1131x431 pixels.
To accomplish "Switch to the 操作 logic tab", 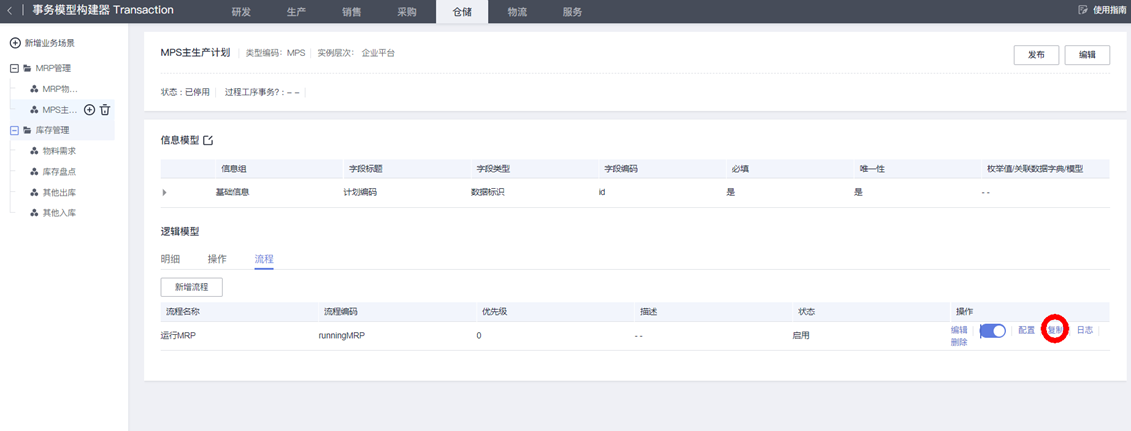I will pyautogui.click(x=217, y=259).
